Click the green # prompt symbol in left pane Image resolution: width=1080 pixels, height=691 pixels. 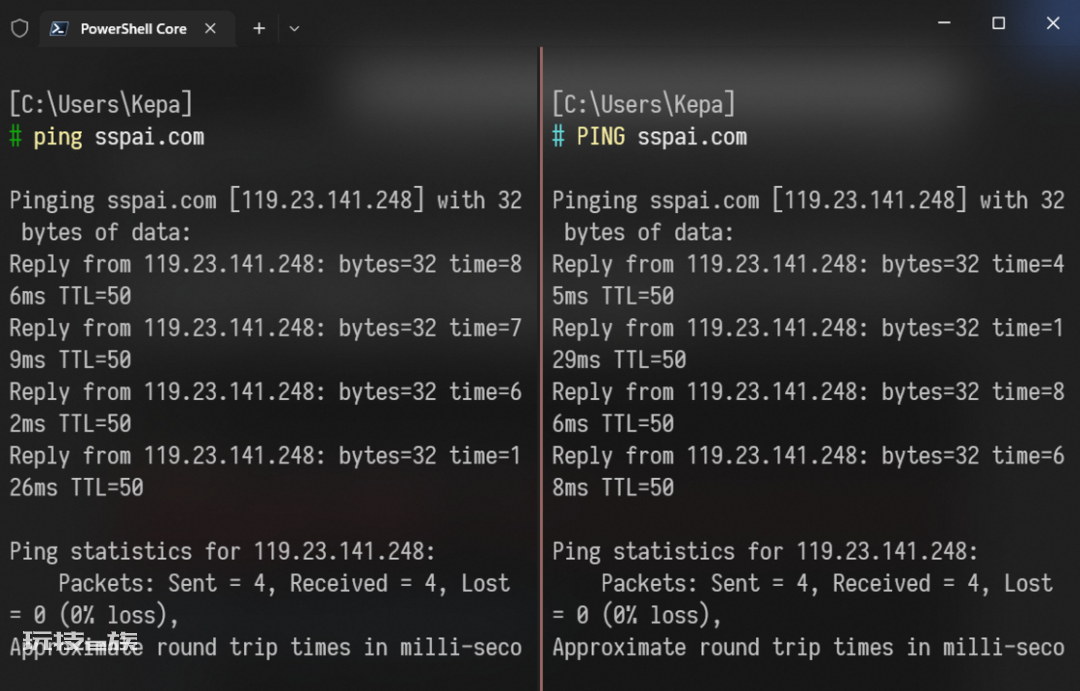pyautogui.click(x=16, y=136)
